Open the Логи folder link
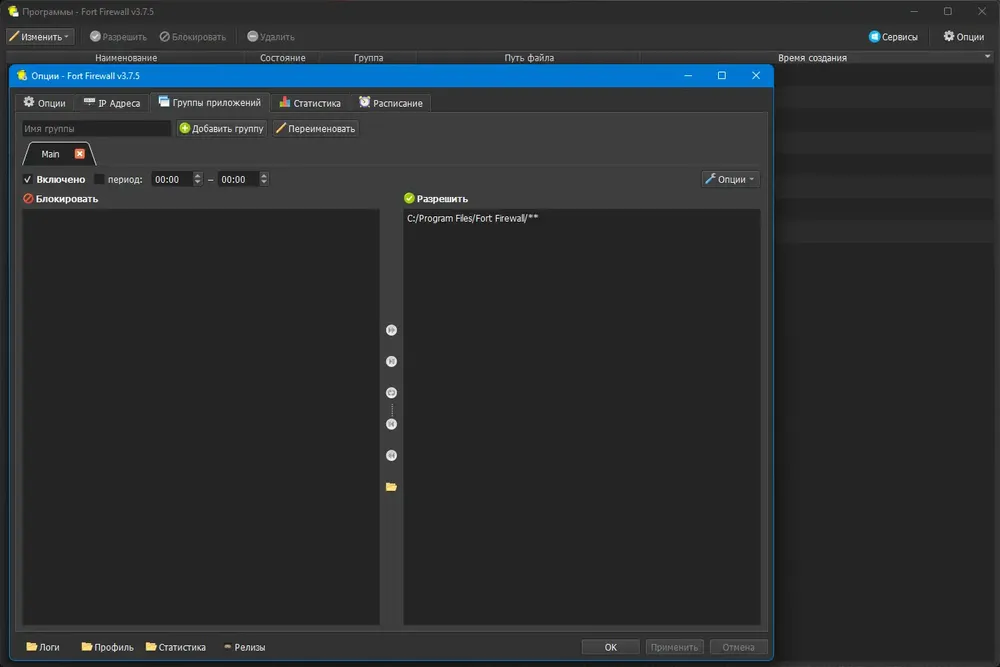 click(43, 647)
